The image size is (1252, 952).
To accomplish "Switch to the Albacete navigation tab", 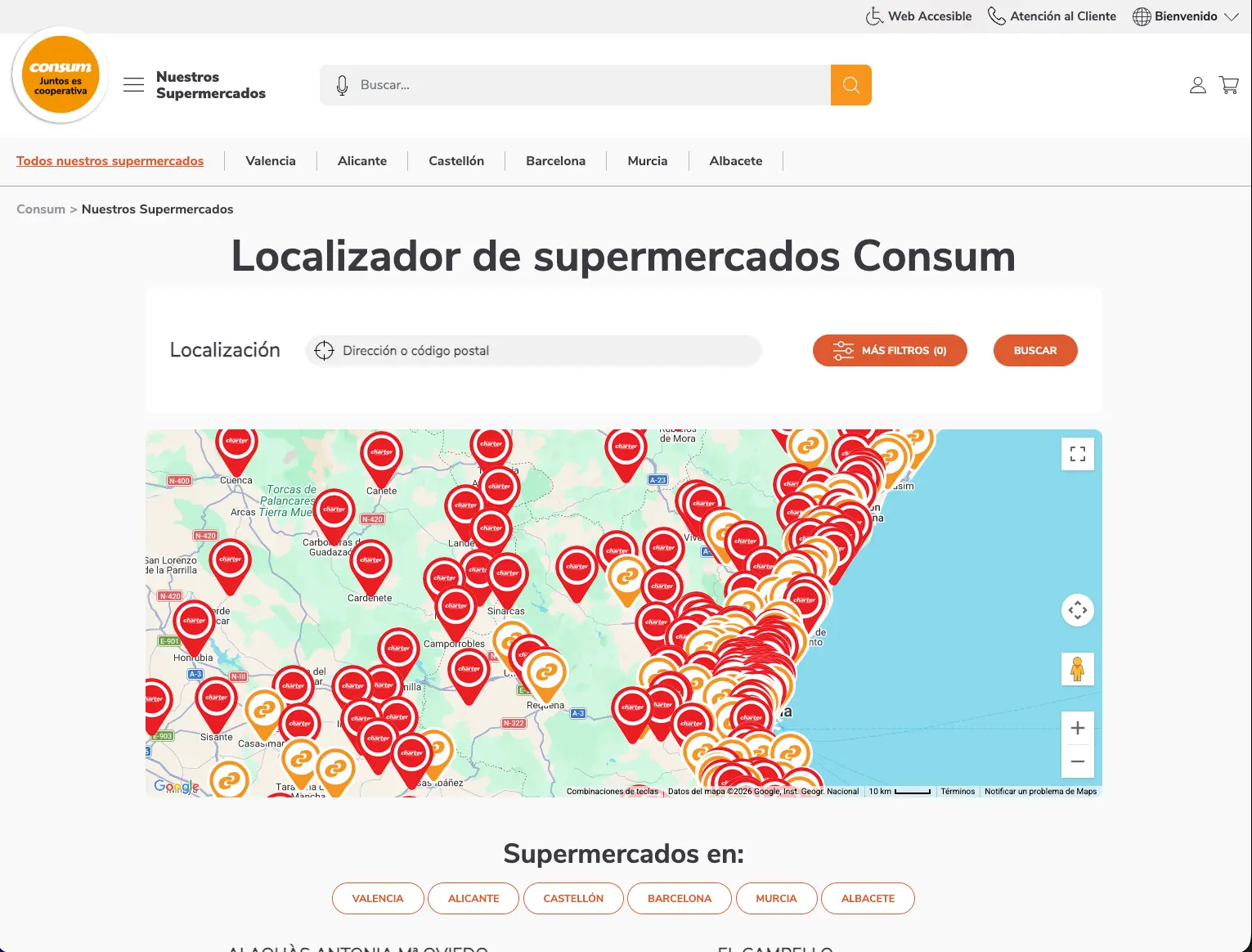I will [736, 161].
